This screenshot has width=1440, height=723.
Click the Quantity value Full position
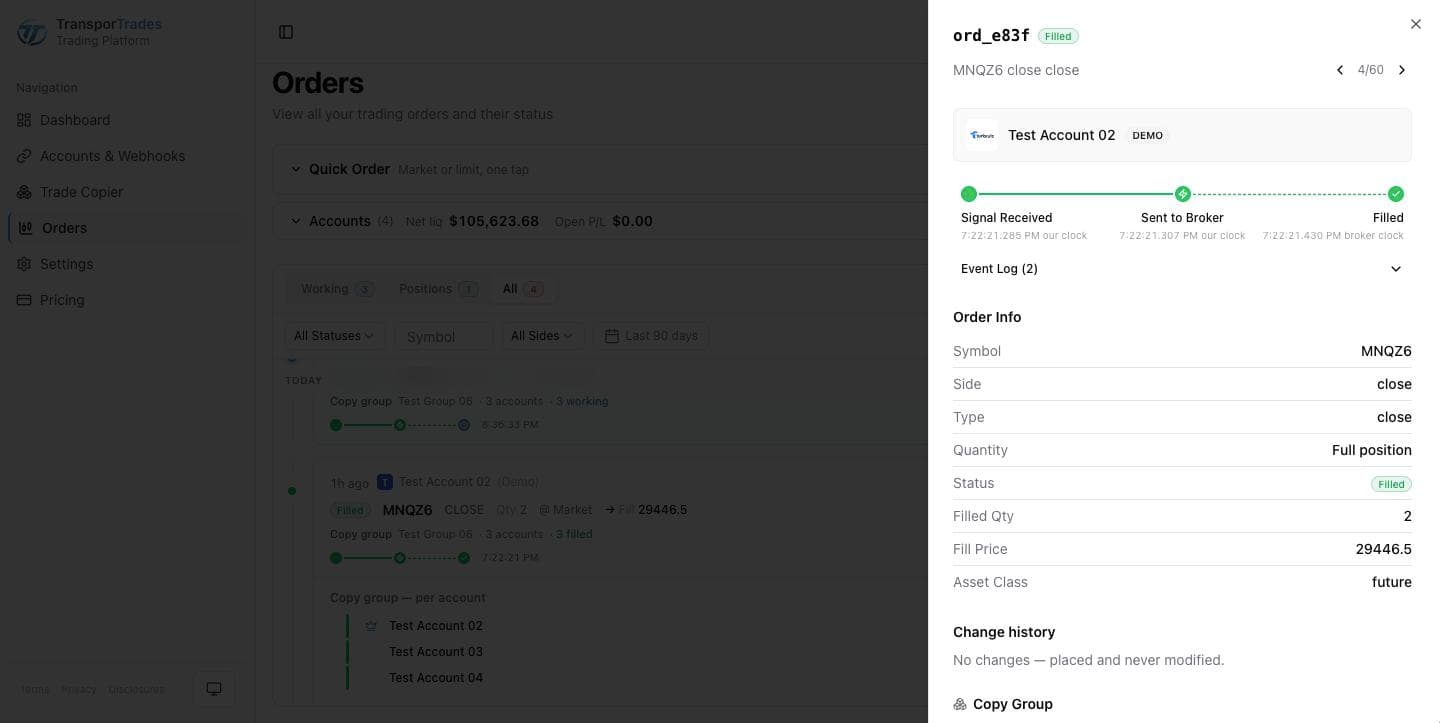1372,450
